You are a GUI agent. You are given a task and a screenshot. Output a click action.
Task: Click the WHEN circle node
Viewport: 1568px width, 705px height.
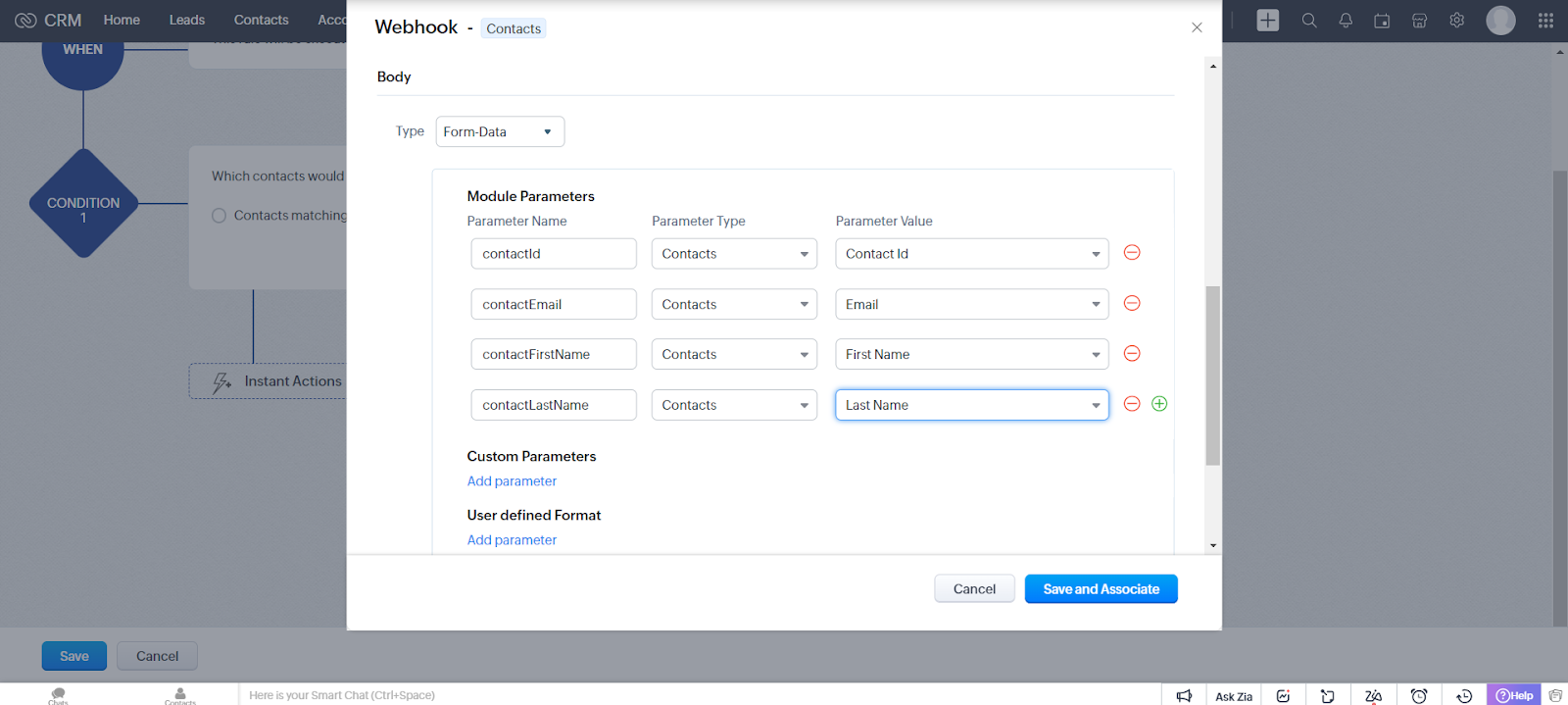[x=83, y=54]
